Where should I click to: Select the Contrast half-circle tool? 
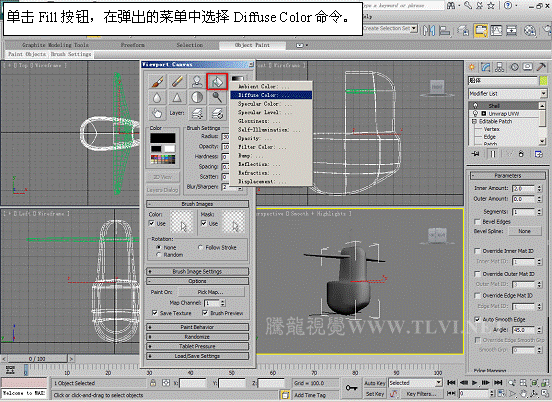click(x=197, y=98)
